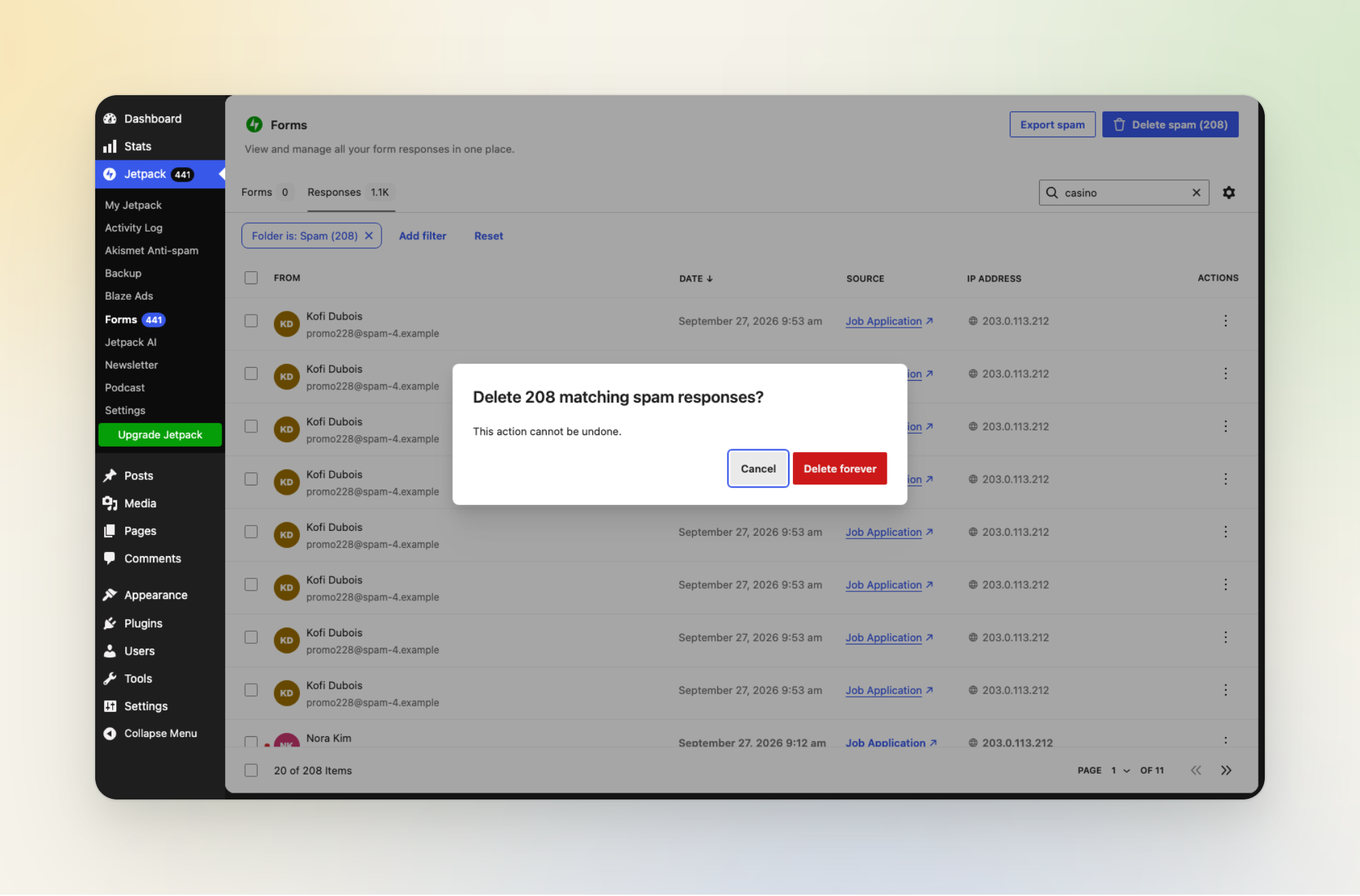Viewport: 1360px width, 896px height.
Task: Clear the casino search with X
Action: point(1196,192)
